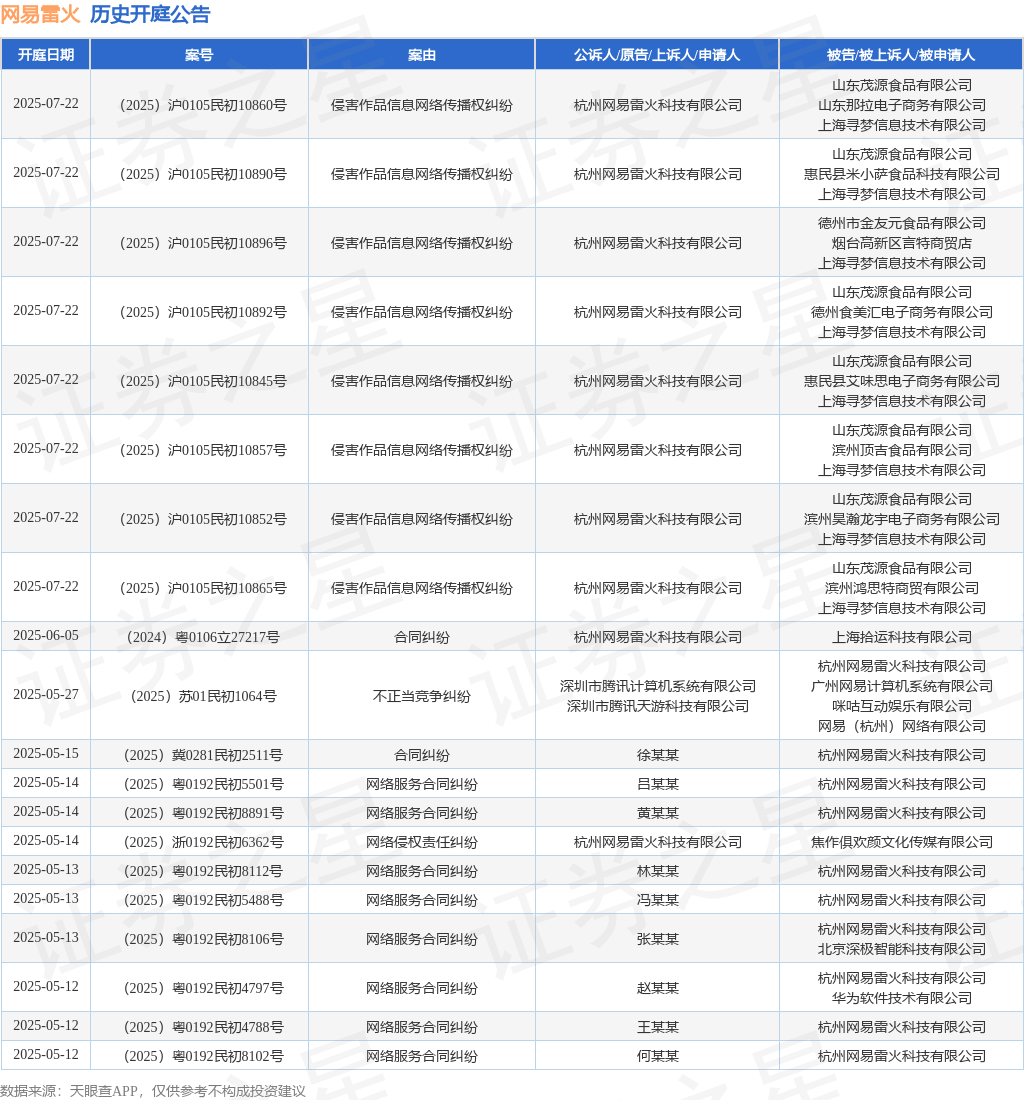Screen dimensions: 1024x1100
Task: Click the 被告/被上诉人/被申请人 column header
Action: tap(901, 55)
